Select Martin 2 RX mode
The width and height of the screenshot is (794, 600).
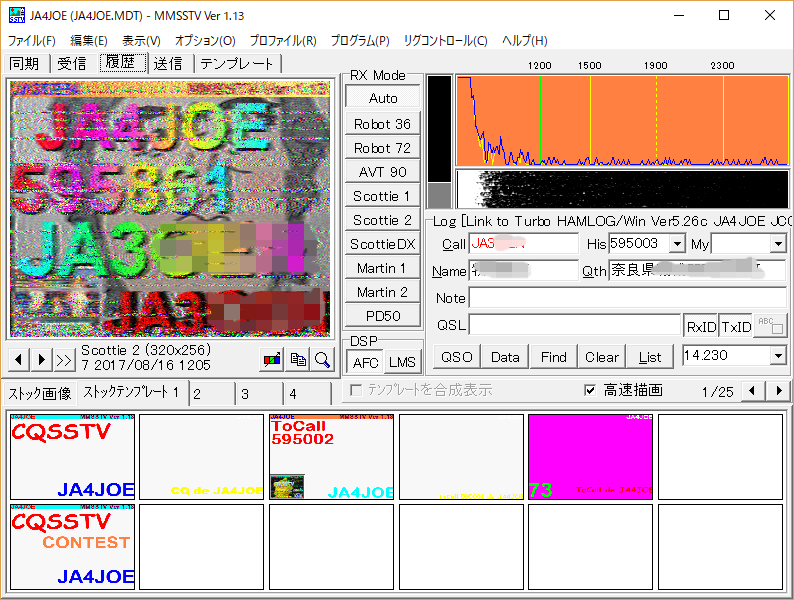[383, 292]
